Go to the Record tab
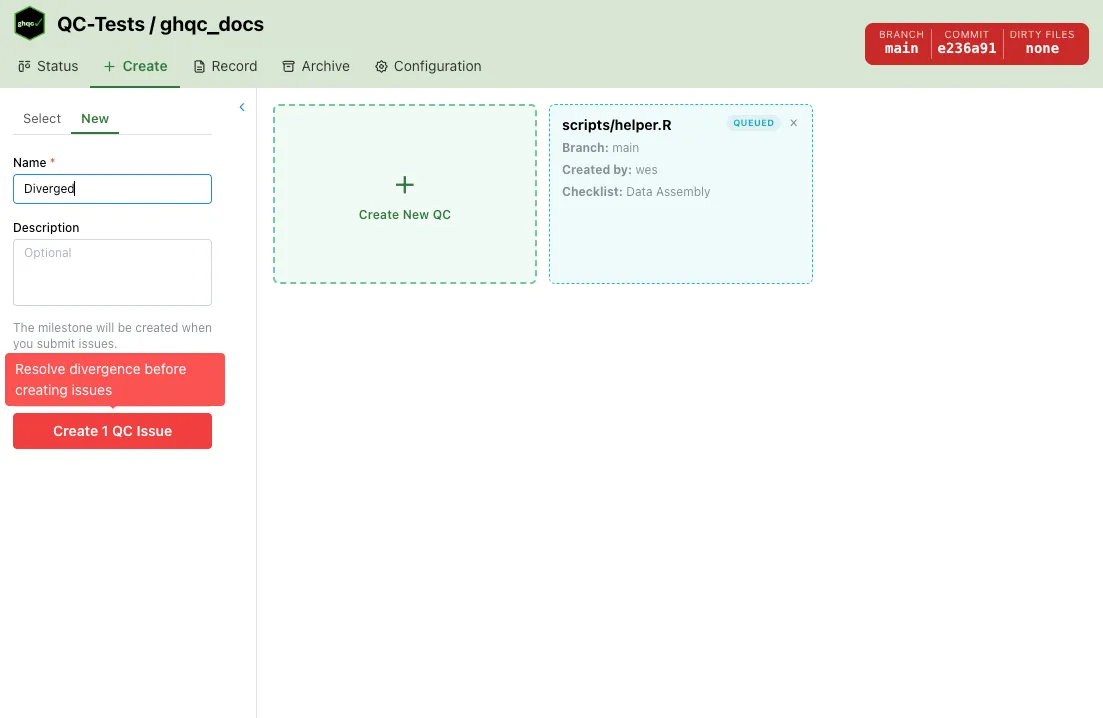Screen dimensions: 1103x718 225,66
